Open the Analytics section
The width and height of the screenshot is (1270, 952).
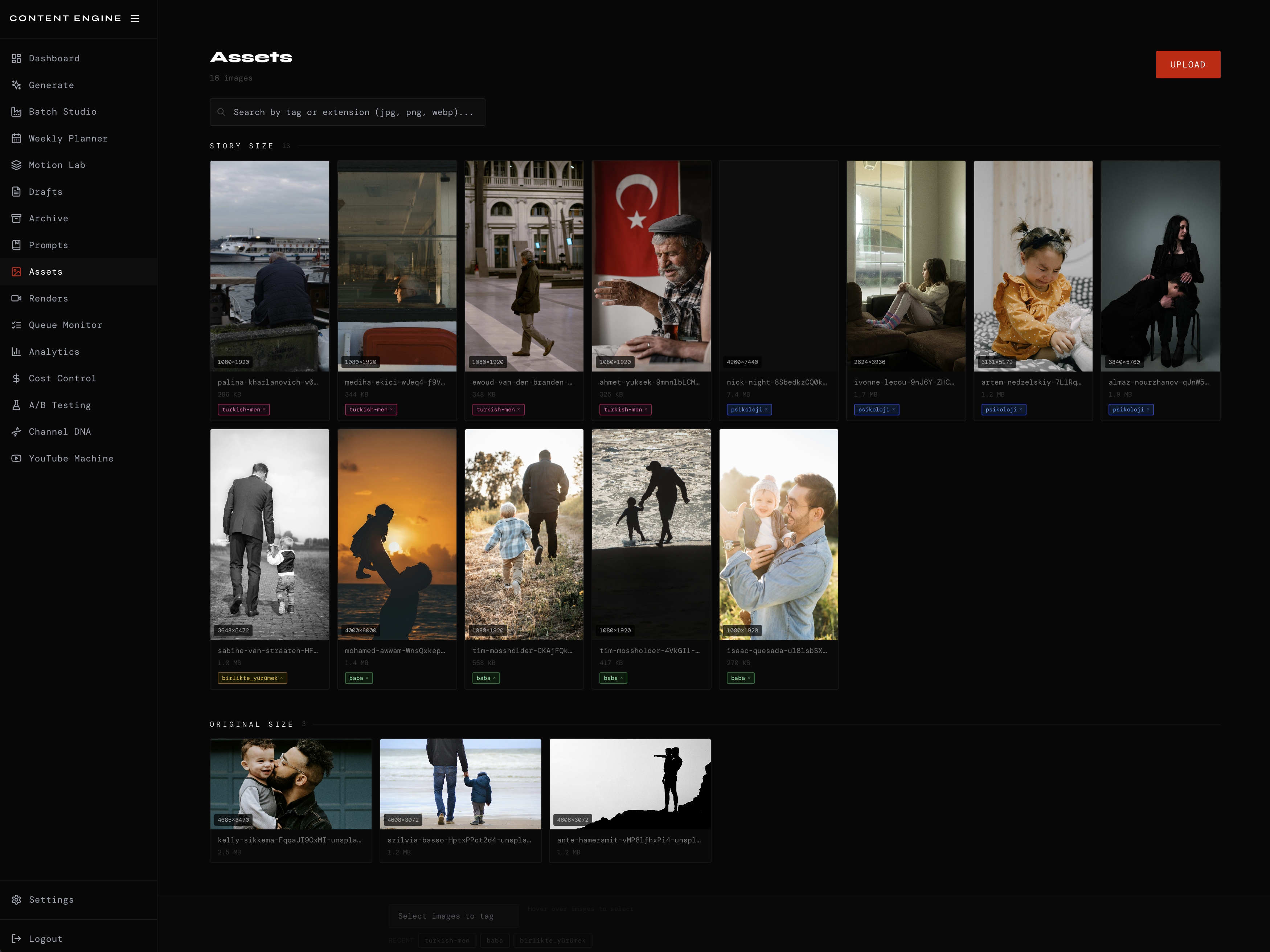point(54,352)
